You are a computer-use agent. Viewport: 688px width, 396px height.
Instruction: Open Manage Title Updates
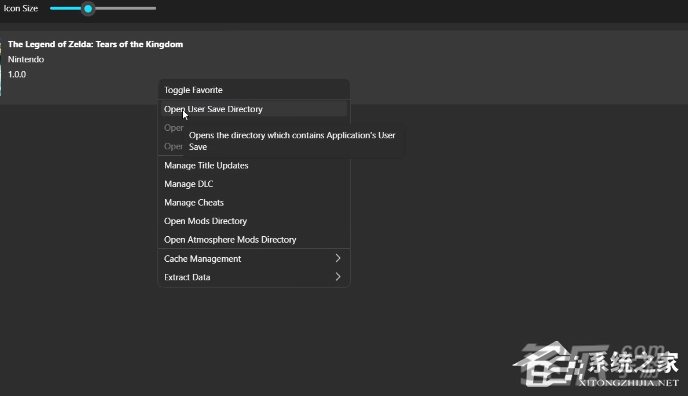(x=254, y=165)
